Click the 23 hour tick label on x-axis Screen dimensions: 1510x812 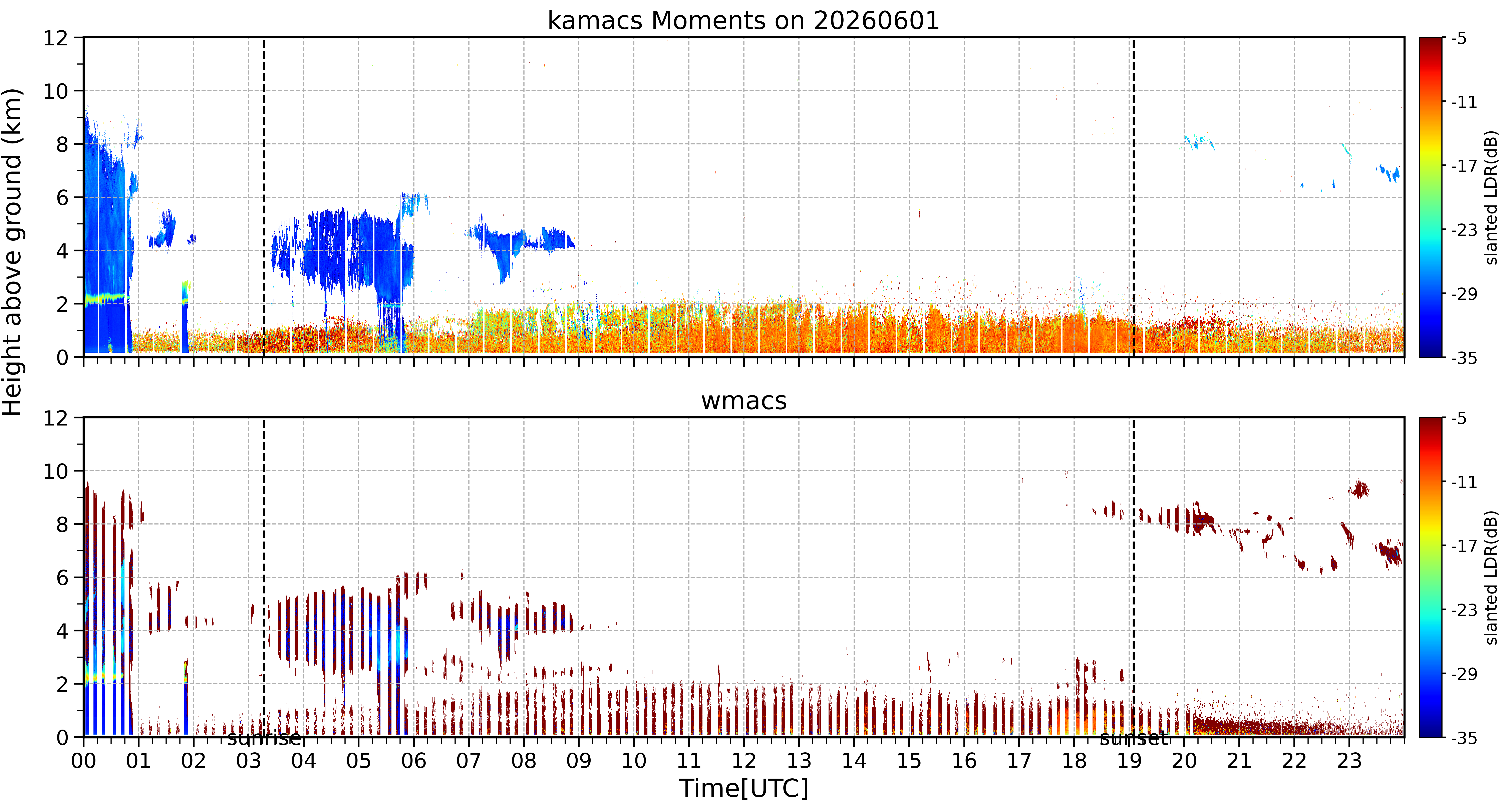[1349, 761]
